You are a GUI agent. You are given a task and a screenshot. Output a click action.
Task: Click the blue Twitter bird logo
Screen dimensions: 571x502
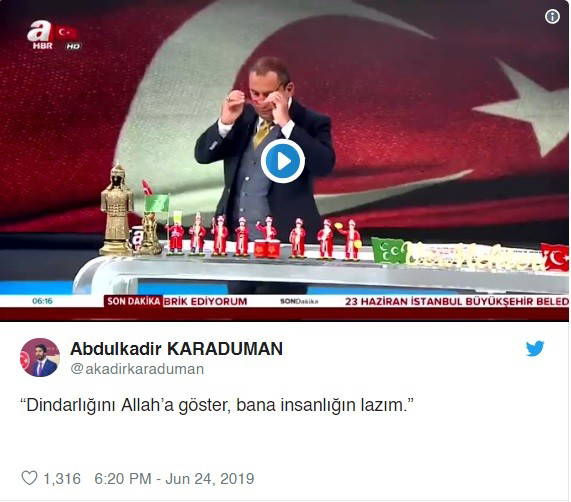point(535,348)
